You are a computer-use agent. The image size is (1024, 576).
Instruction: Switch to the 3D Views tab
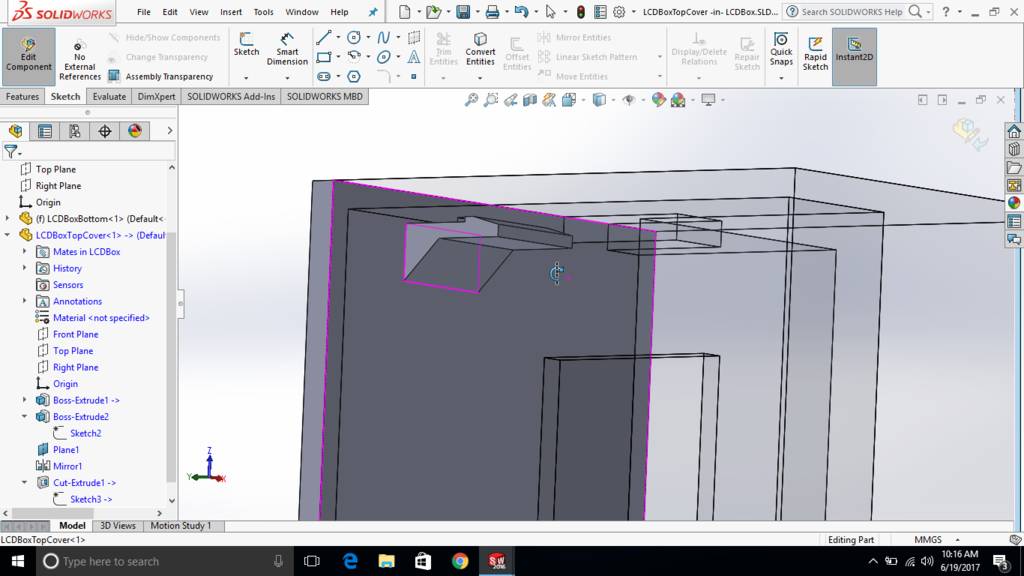click(118, 526)
